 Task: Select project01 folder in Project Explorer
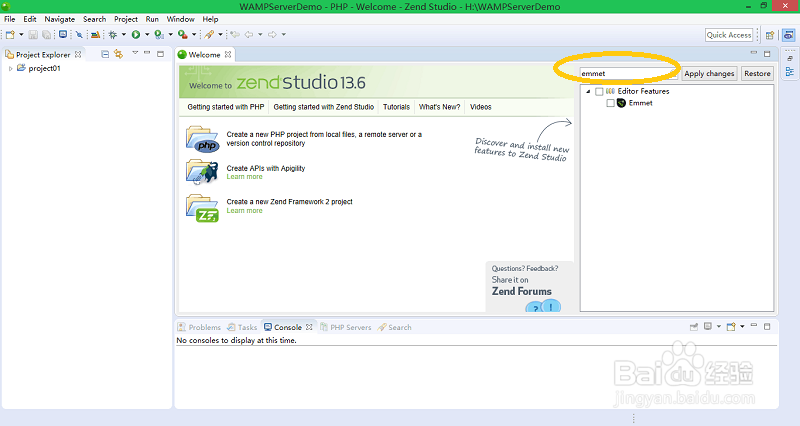pos(39,68)
